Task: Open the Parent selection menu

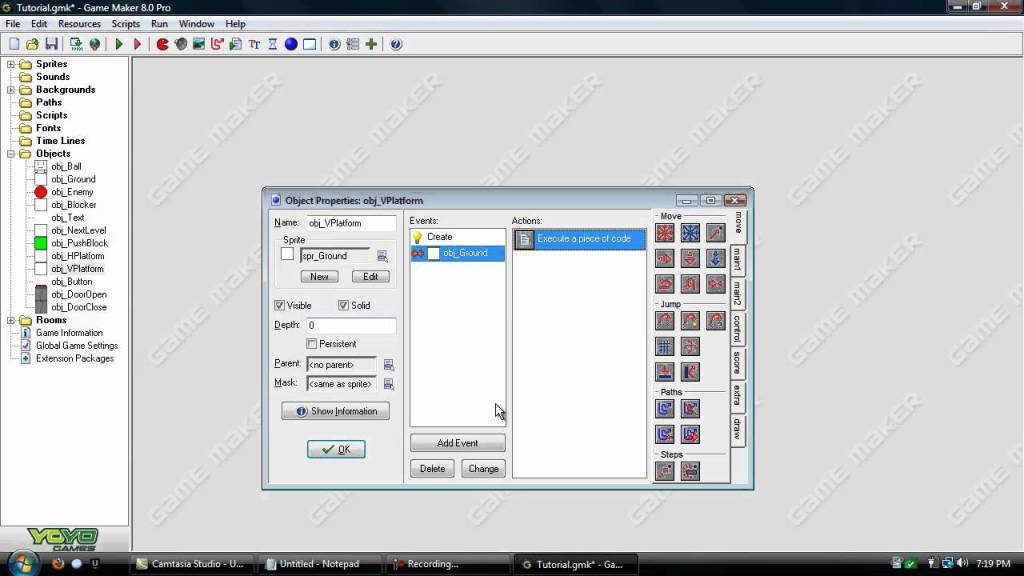Action: click(389, 364)
